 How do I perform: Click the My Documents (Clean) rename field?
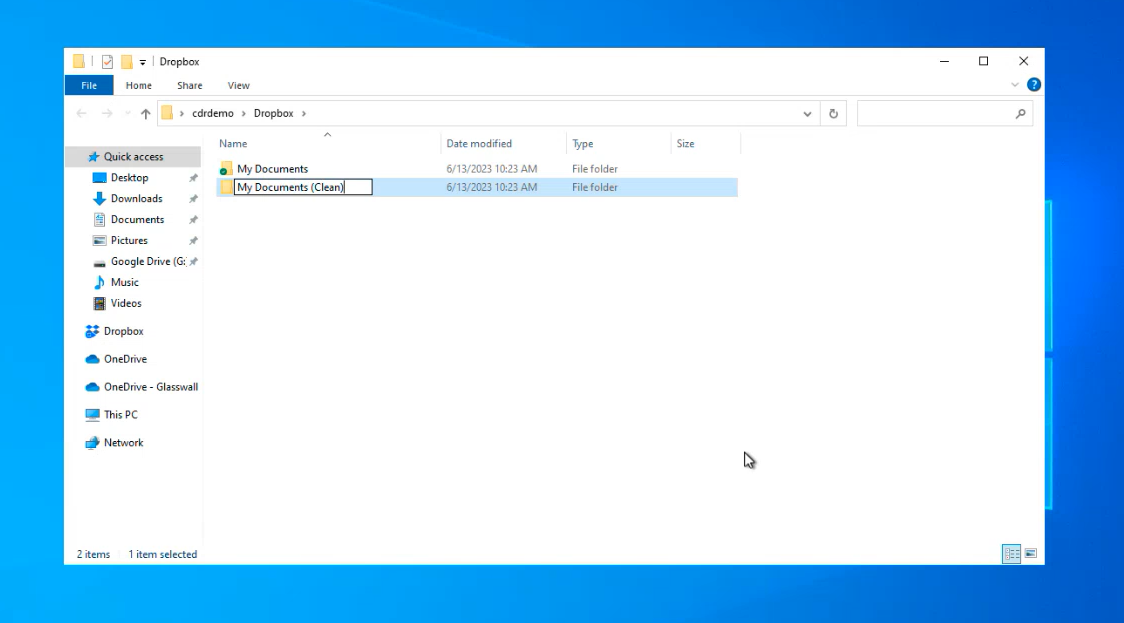[303, 187]
